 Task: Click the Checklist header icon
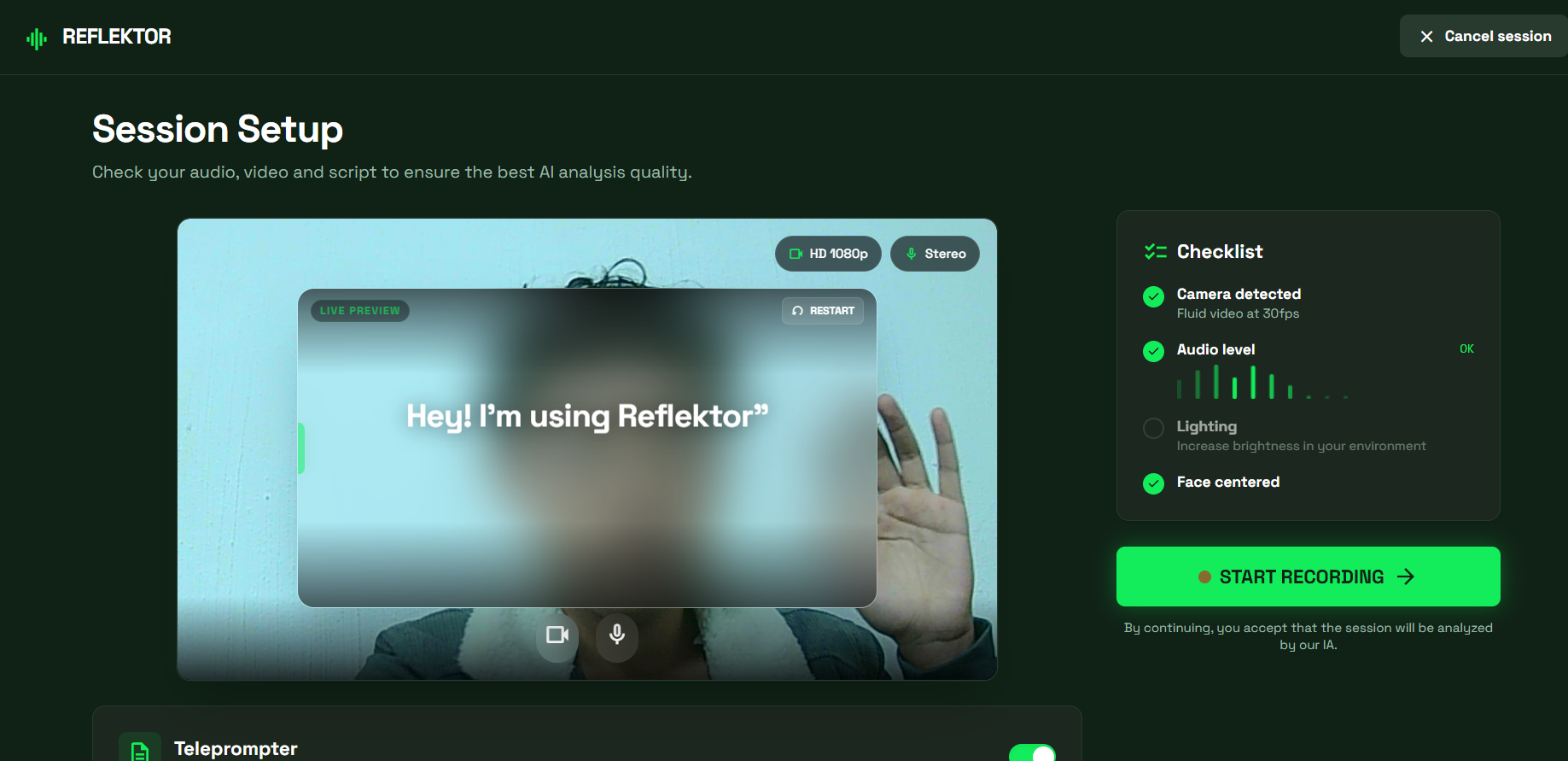[x=1155, y=251]
